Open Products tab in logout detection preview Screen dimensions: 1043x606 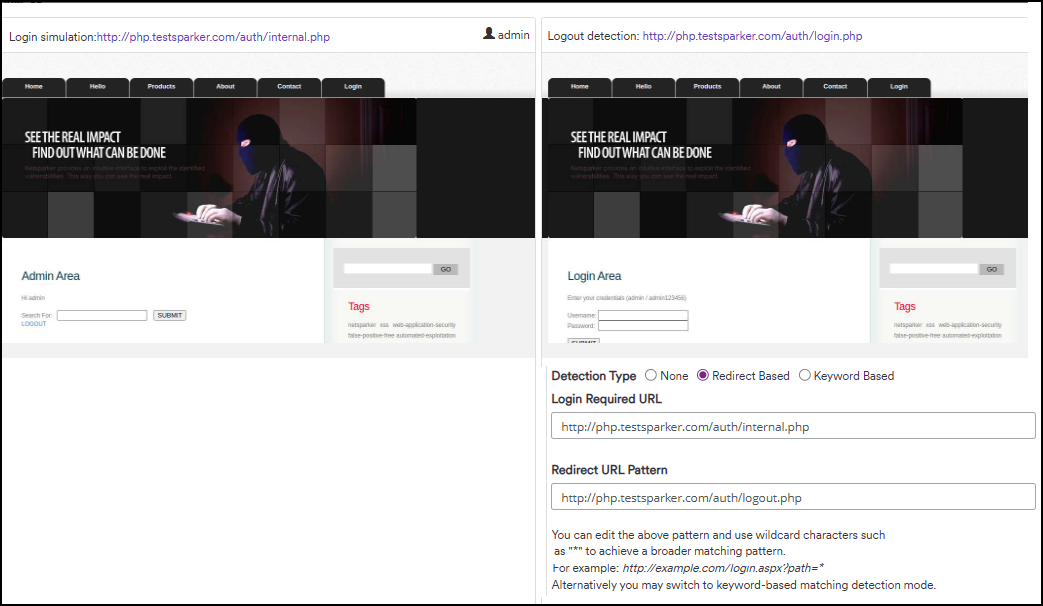708,87
